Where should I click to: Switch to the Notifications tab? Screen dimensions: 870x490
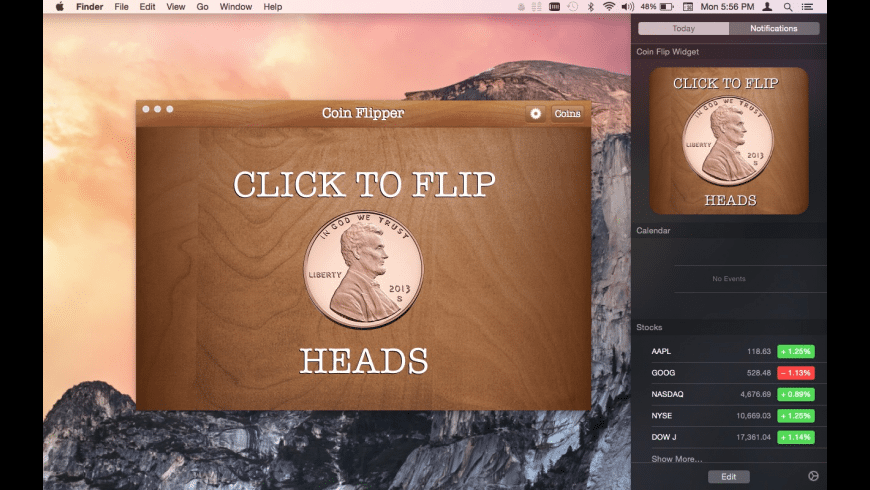coord(773,28)
